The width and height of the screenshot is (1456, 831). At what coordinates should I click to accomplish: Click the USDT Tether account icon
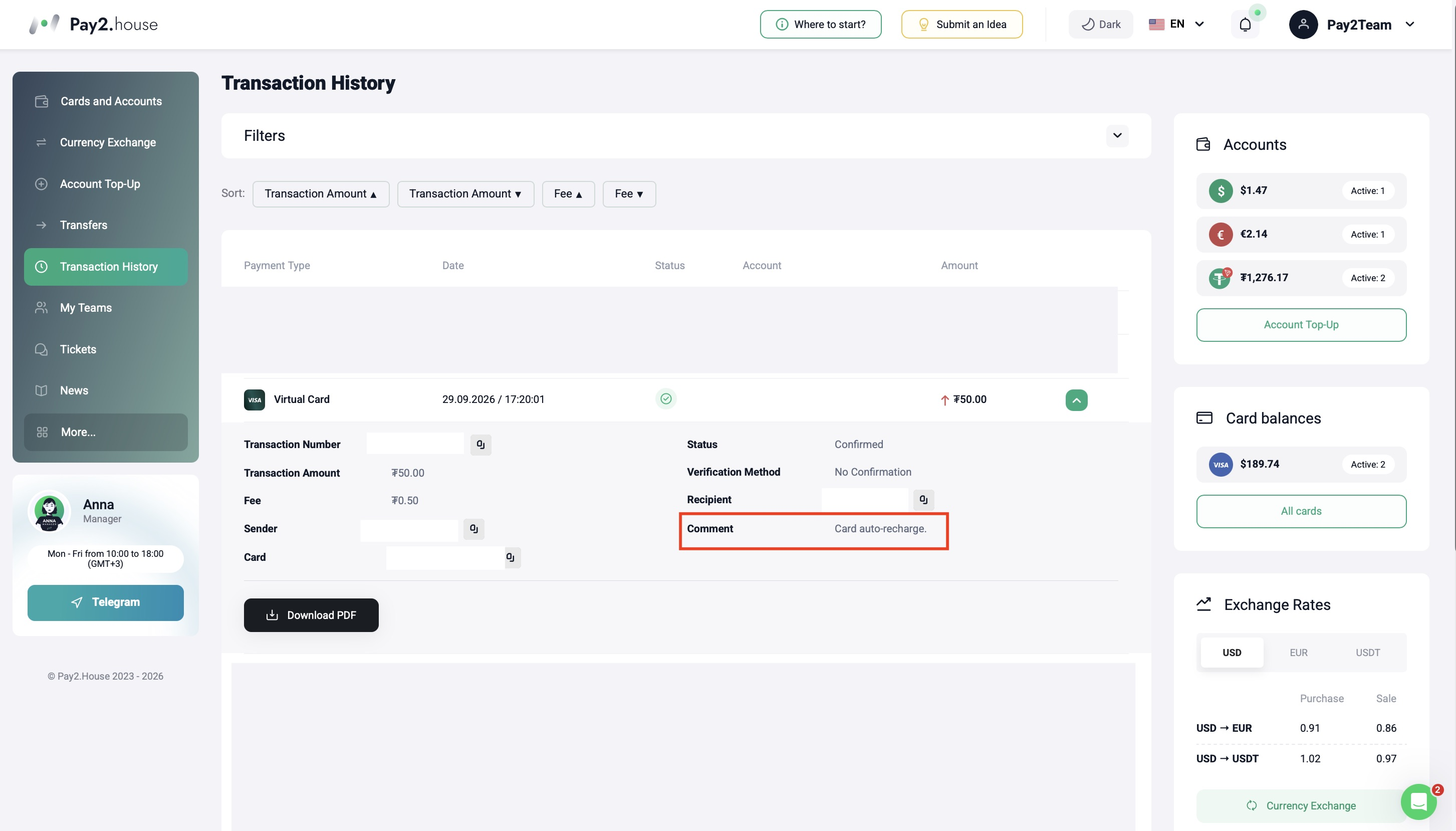click(x=1221, y=278)
